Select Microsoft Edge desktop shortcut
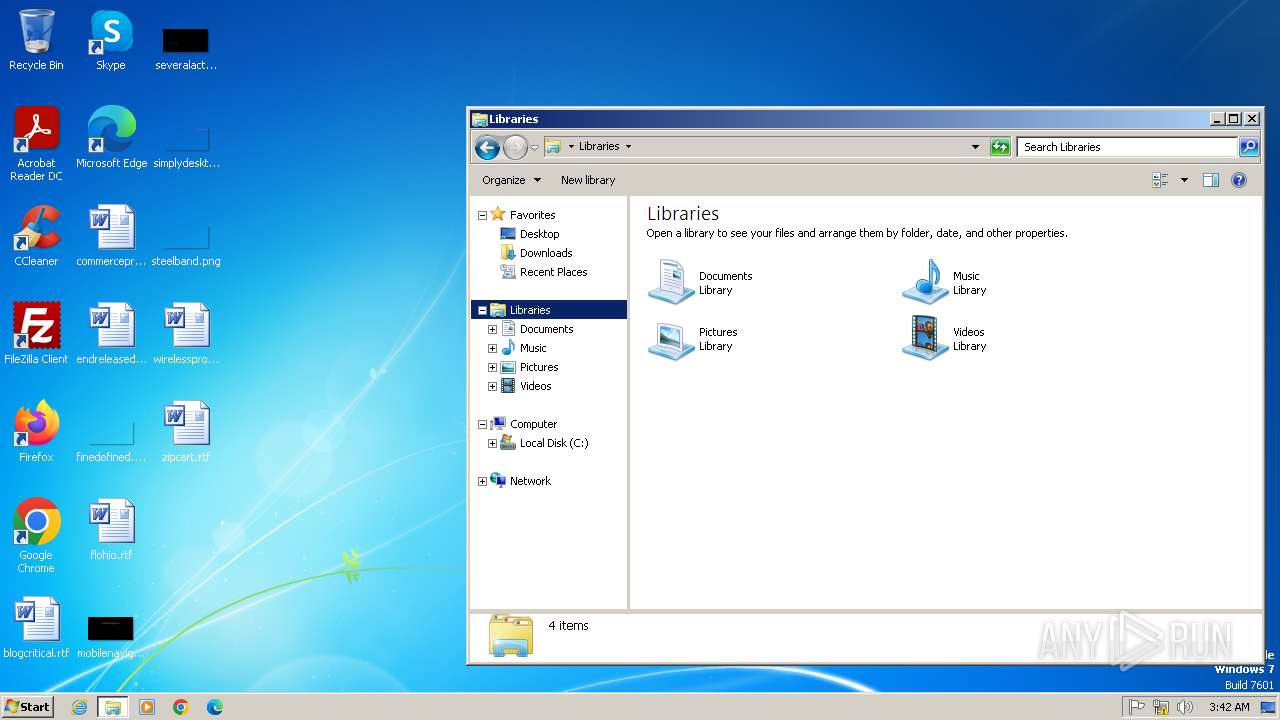Viewport: 1280px width, 720px height. (111, 138)
